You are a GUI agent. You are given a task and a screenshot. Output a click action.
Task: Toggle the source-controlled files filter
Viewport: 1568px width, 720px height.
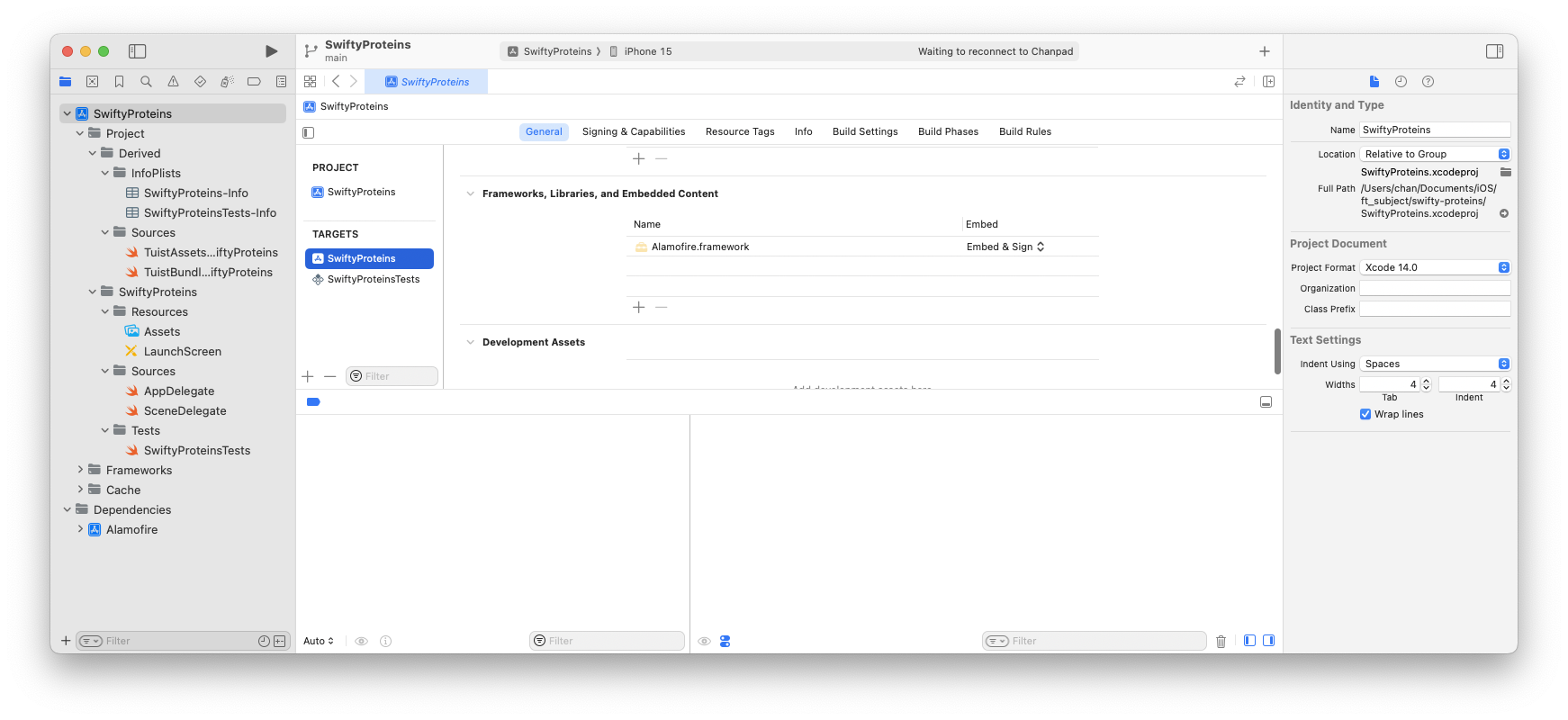pos(280,641)
